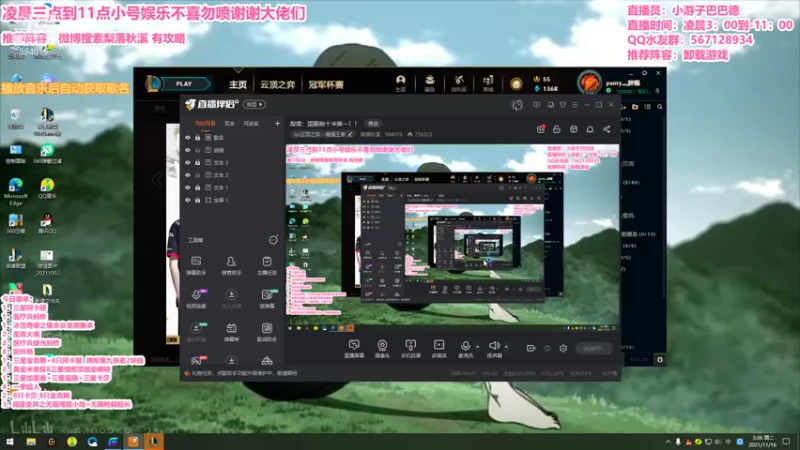Image resolution: width=800 pixels, height=450 pixels.
Task: Toggle visibility of 文本 2 source
Action: pos(188,175)
